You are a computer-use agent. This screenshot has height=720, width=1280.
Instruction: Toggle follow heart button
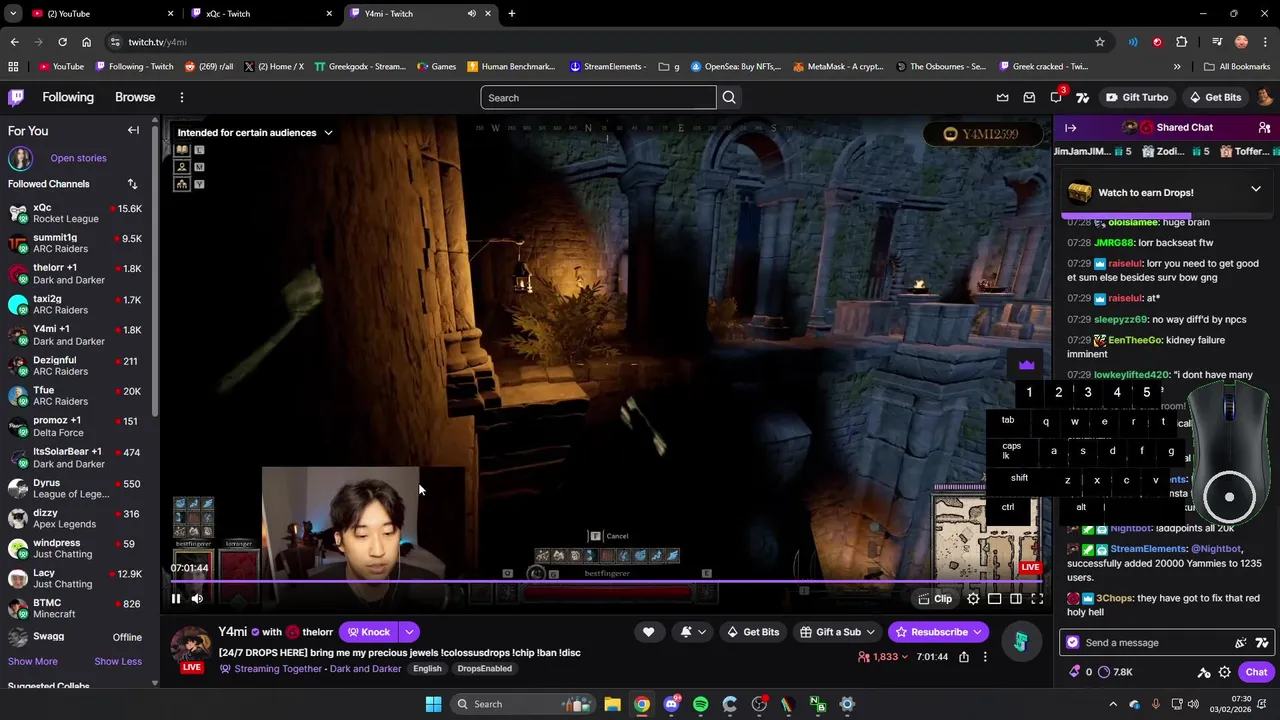point(648,632)
